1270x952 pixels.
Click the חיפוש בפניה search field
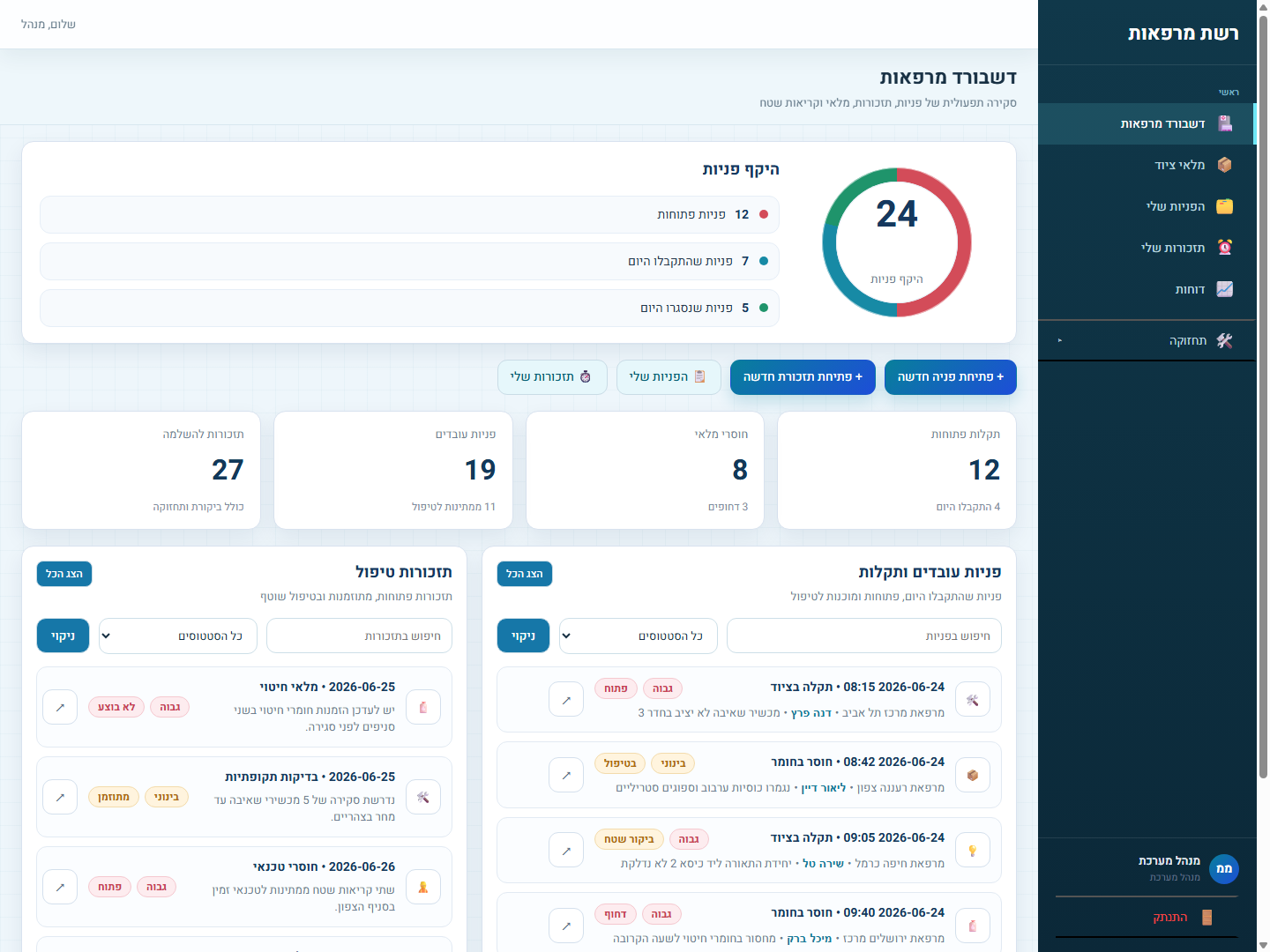[864, 636]
